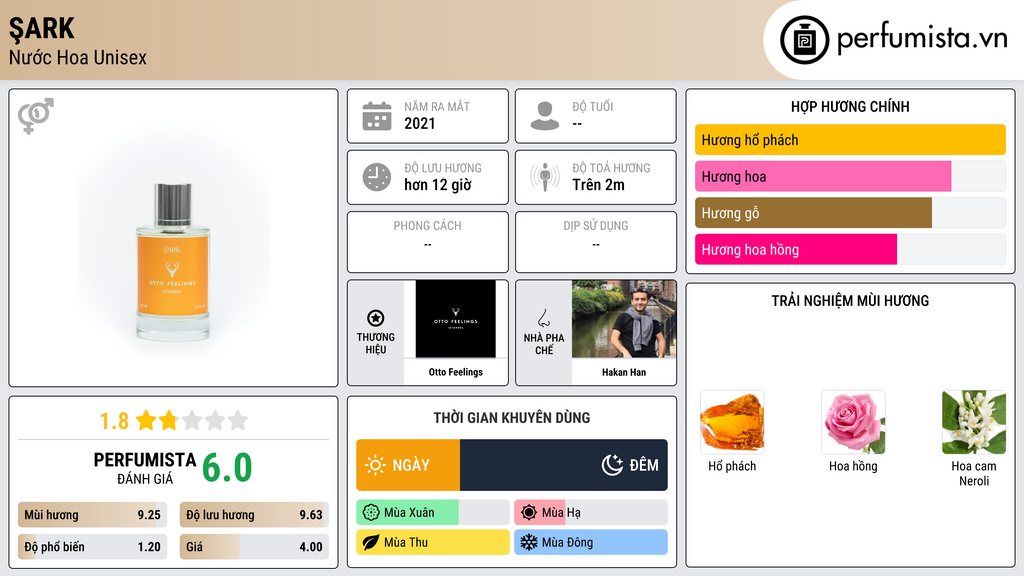This screenshot has height=576, width=1024.
Task: Click the hơn 12 giờ longevity value
Action: (x=438, y=185)
